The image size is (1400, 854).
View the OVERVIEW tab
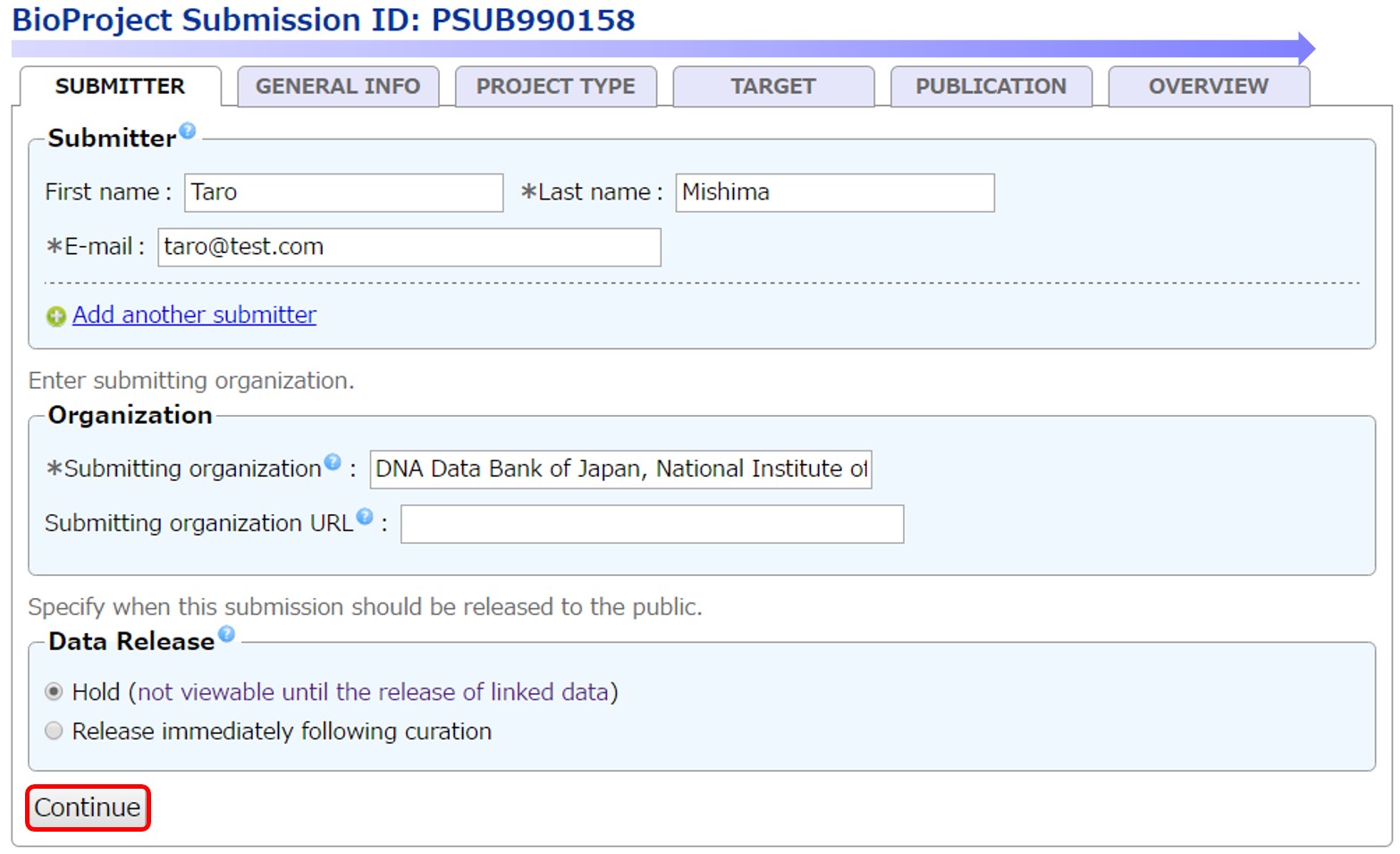point(1208,87)
